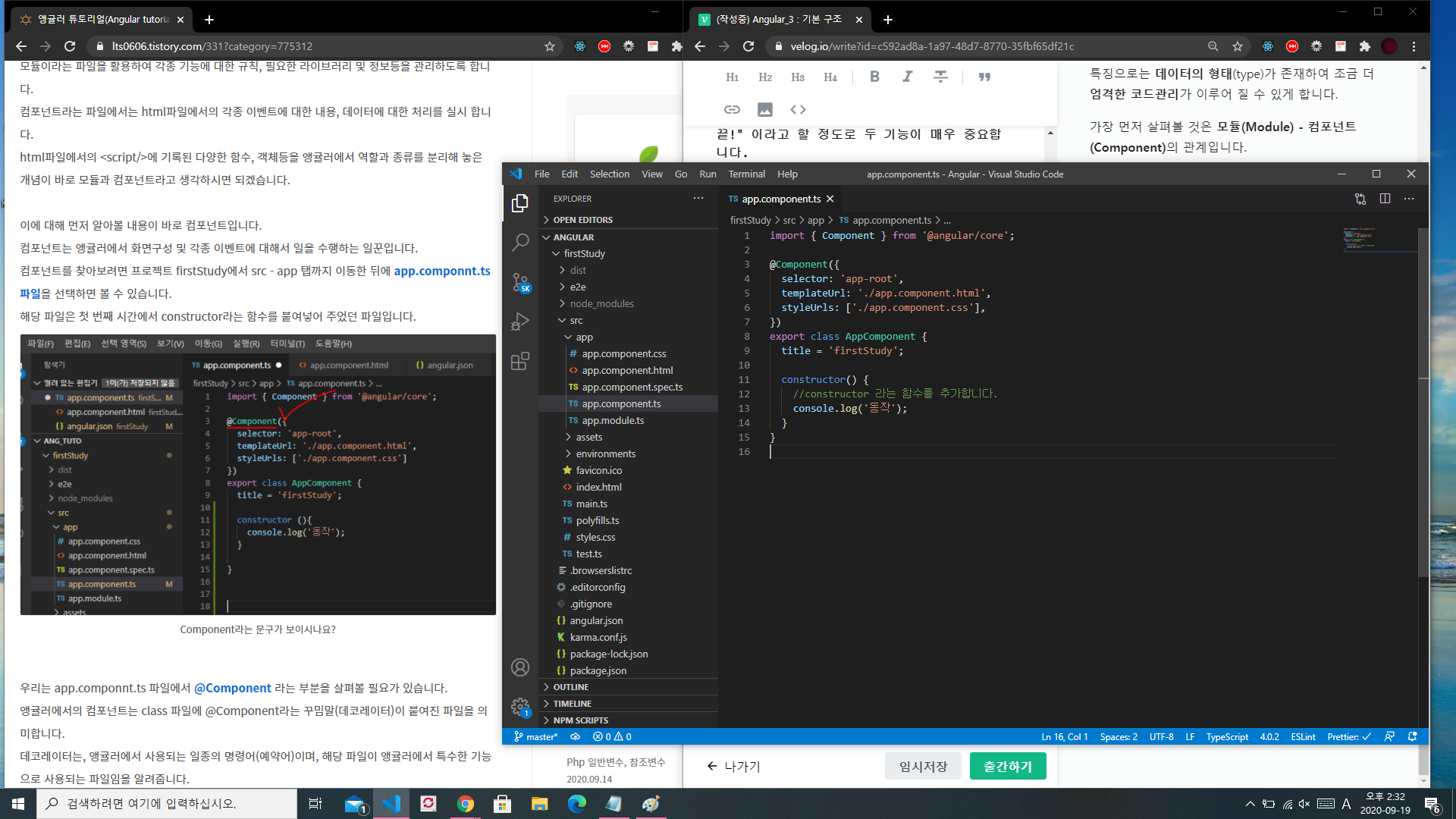
Task: Close app.component.ts editor tab
Action: click(x=830, y=199)
